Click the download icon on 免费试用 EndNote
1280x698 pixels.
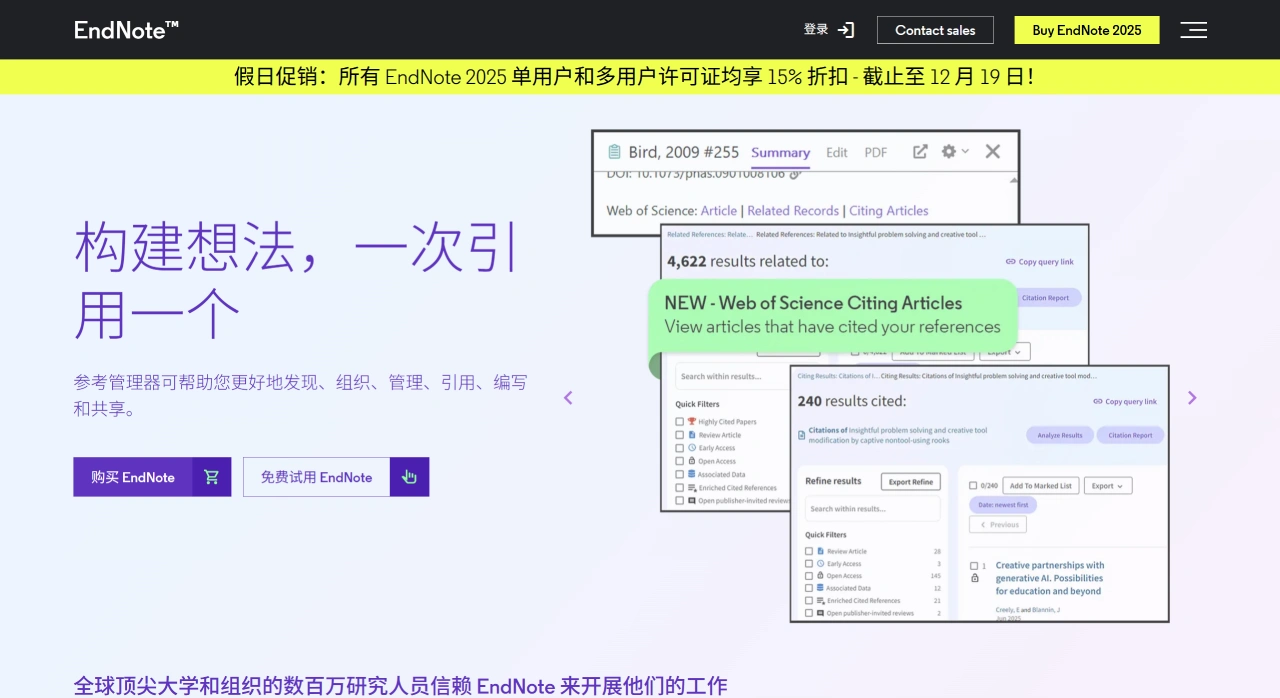tap(409, 477)
